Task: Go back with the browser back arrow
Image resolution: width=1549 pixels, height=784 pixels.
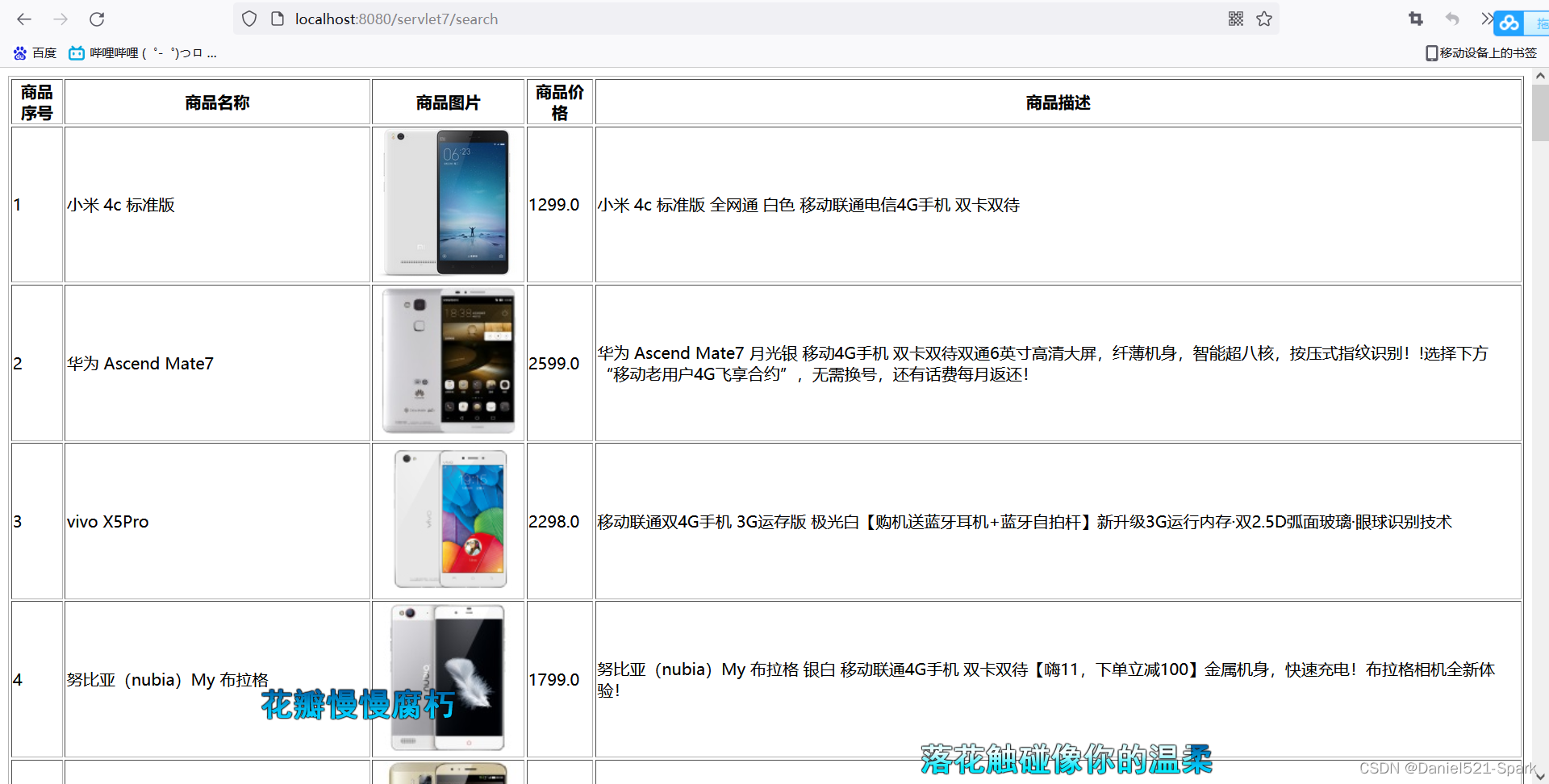Action: [24, 19]
